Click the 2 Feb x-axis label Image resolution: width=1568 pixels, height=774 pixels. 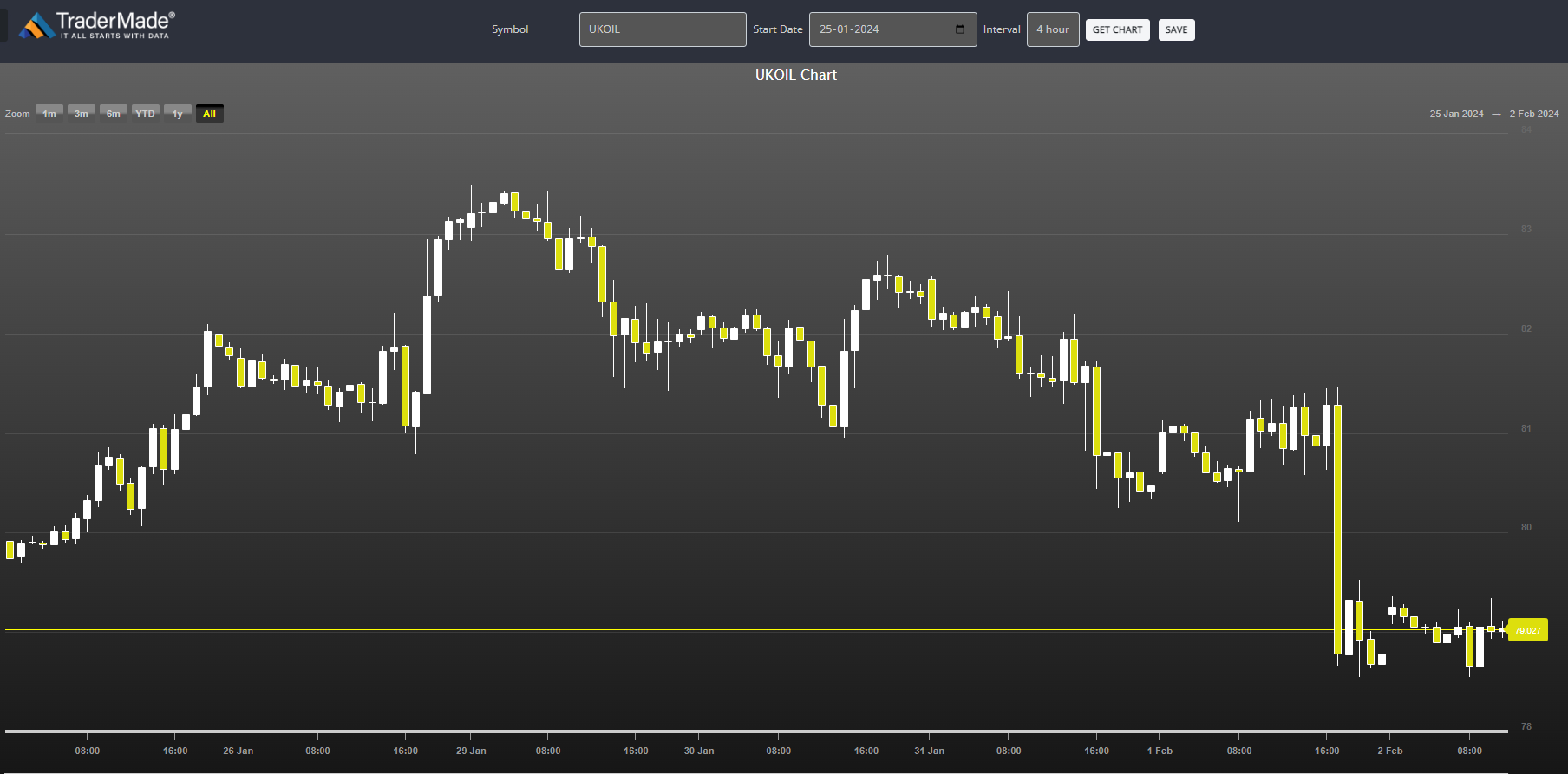pos(1390,751)
